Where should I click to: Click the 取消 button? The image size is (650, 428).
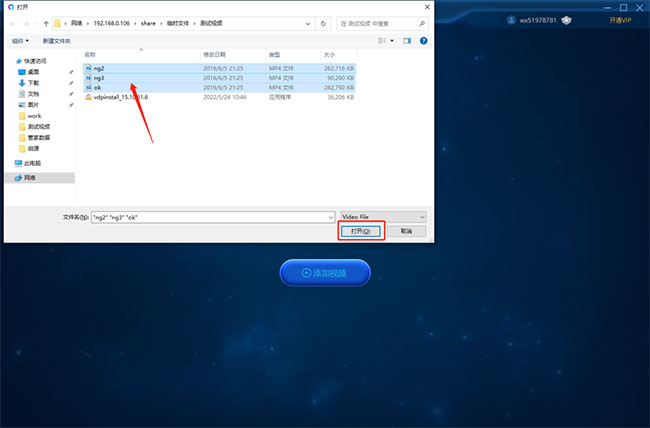[x=406, y=231]
